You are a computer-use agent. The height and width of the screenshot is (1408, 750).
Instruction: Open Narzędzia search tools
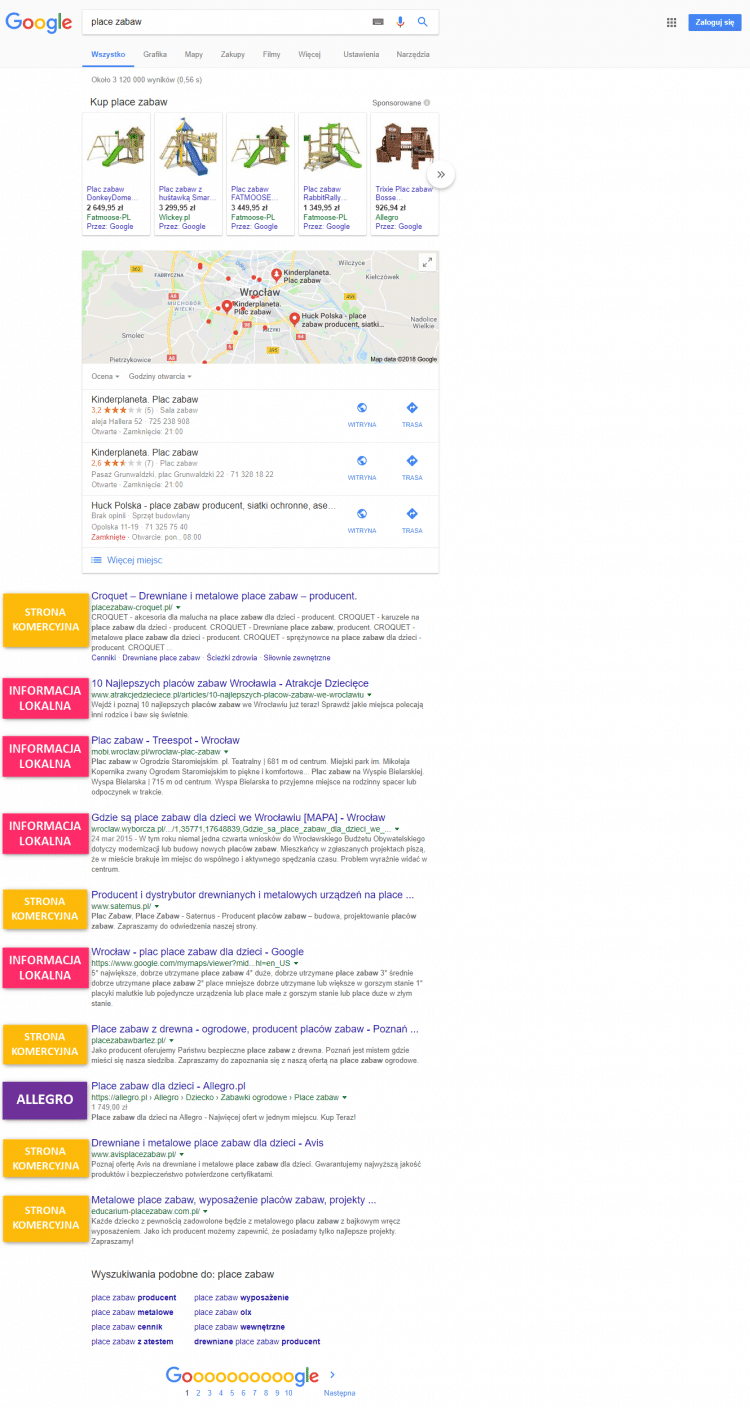(413, 55)
